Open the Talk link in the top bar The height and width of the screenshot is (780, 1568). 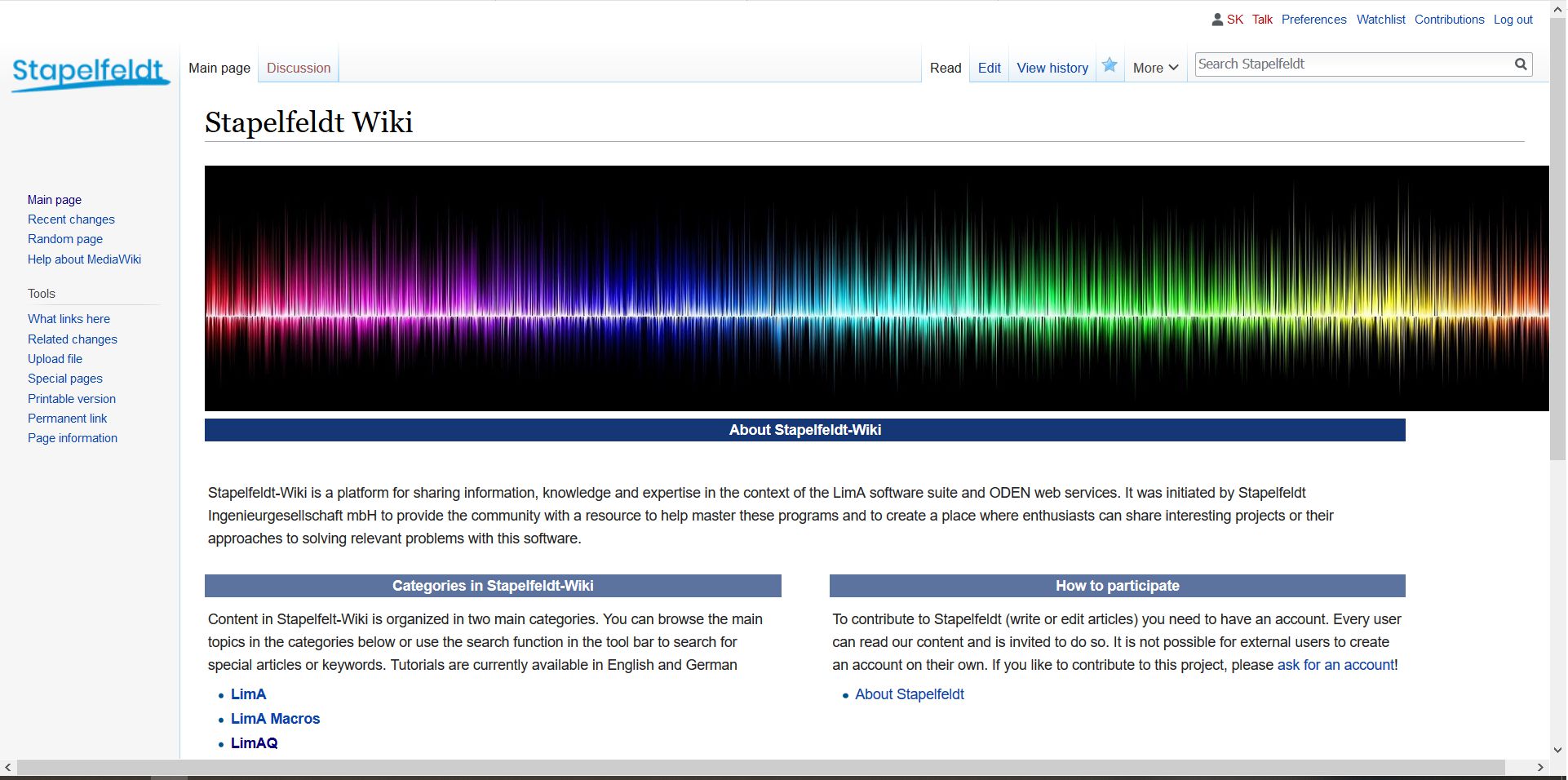pyautogui.click(x=1262, y=20)
